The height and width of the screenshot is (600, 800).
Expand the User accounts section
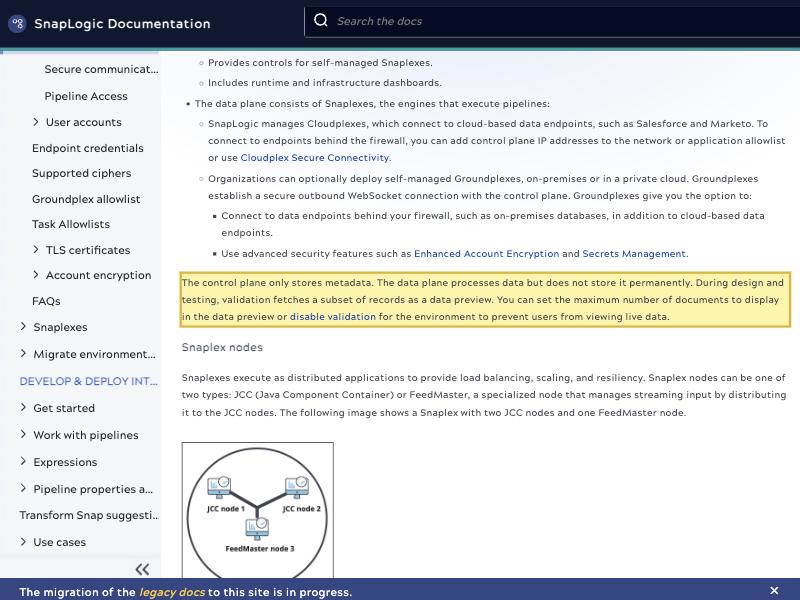point(36,122)
